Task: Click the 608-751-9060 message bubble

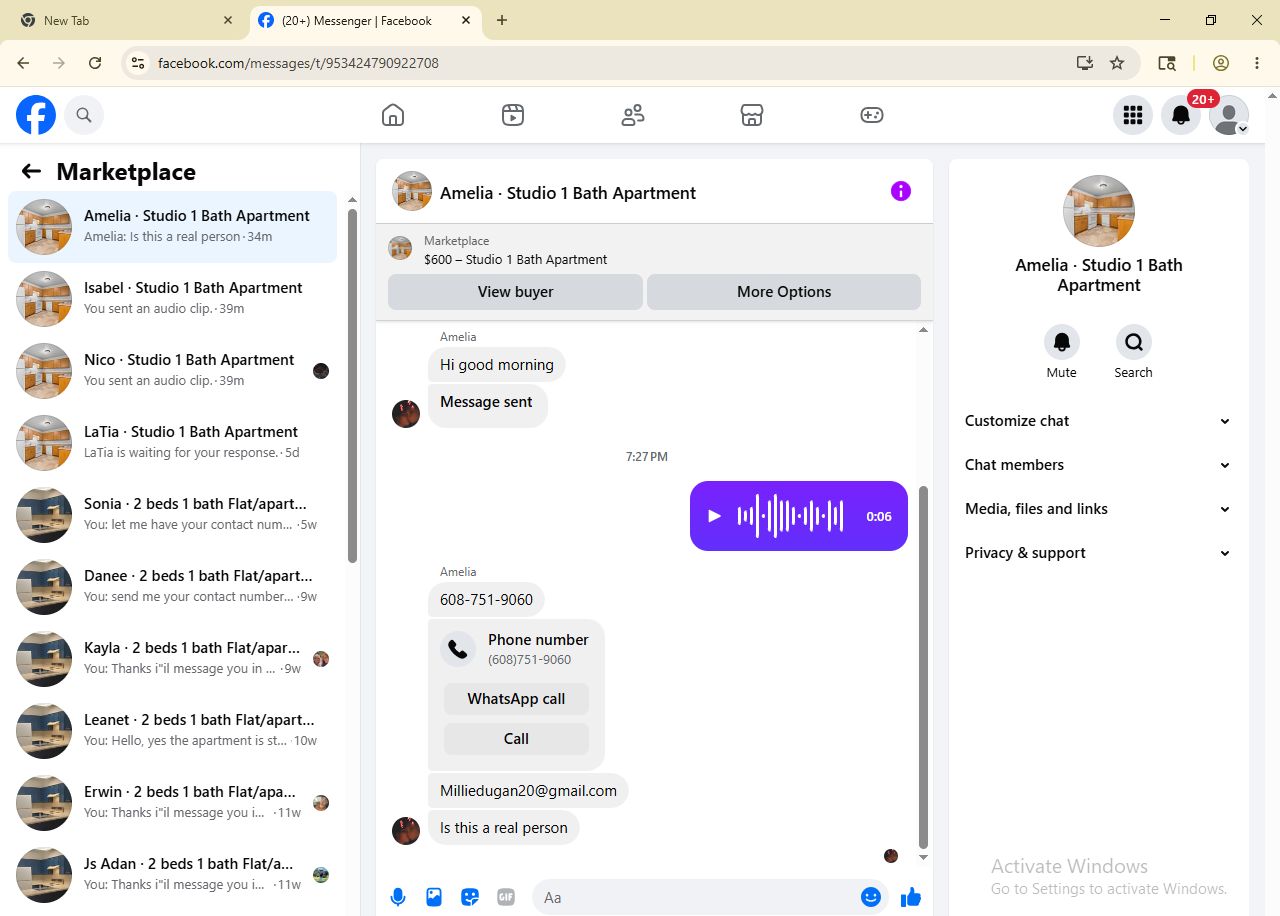Action: pyautogui.click(x=486, y=600)
